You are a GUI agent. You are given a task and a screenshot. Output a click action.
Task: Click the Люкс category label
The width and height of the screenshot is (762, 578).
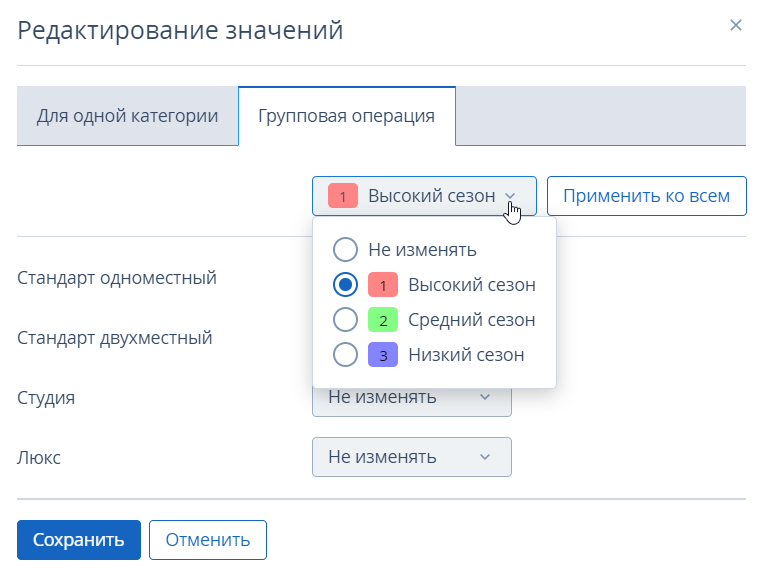pos(39,457)
